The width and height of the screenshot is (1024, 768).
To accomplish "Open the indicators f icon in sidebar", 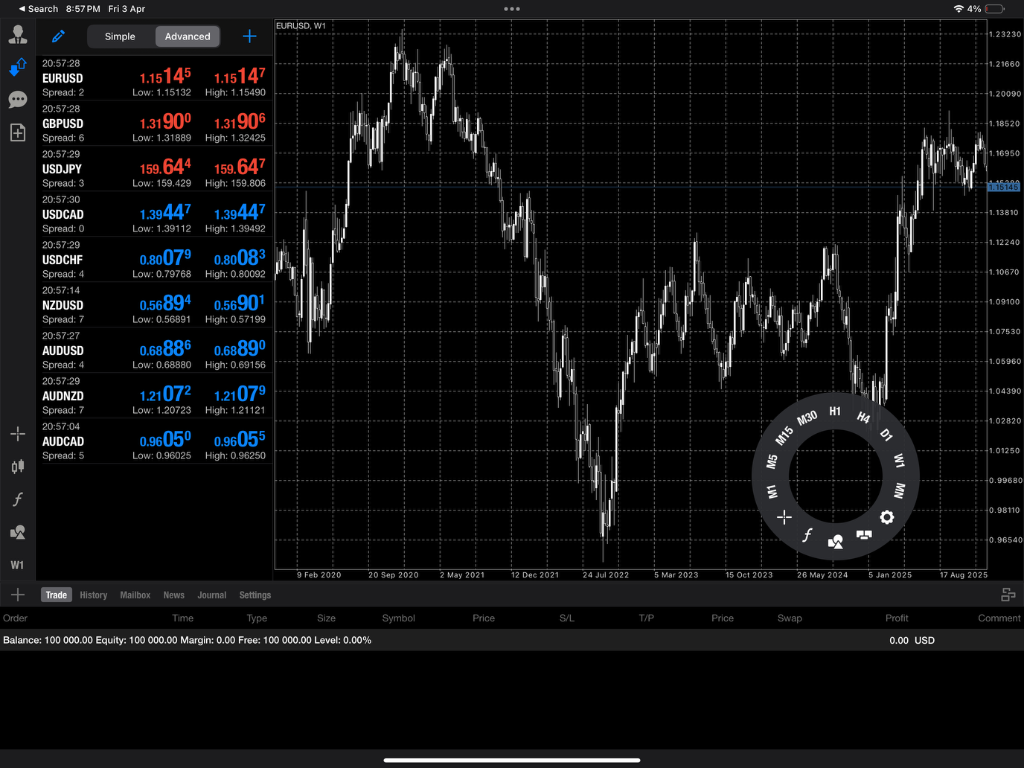I will pyautogui.click(x=18, y=500).
